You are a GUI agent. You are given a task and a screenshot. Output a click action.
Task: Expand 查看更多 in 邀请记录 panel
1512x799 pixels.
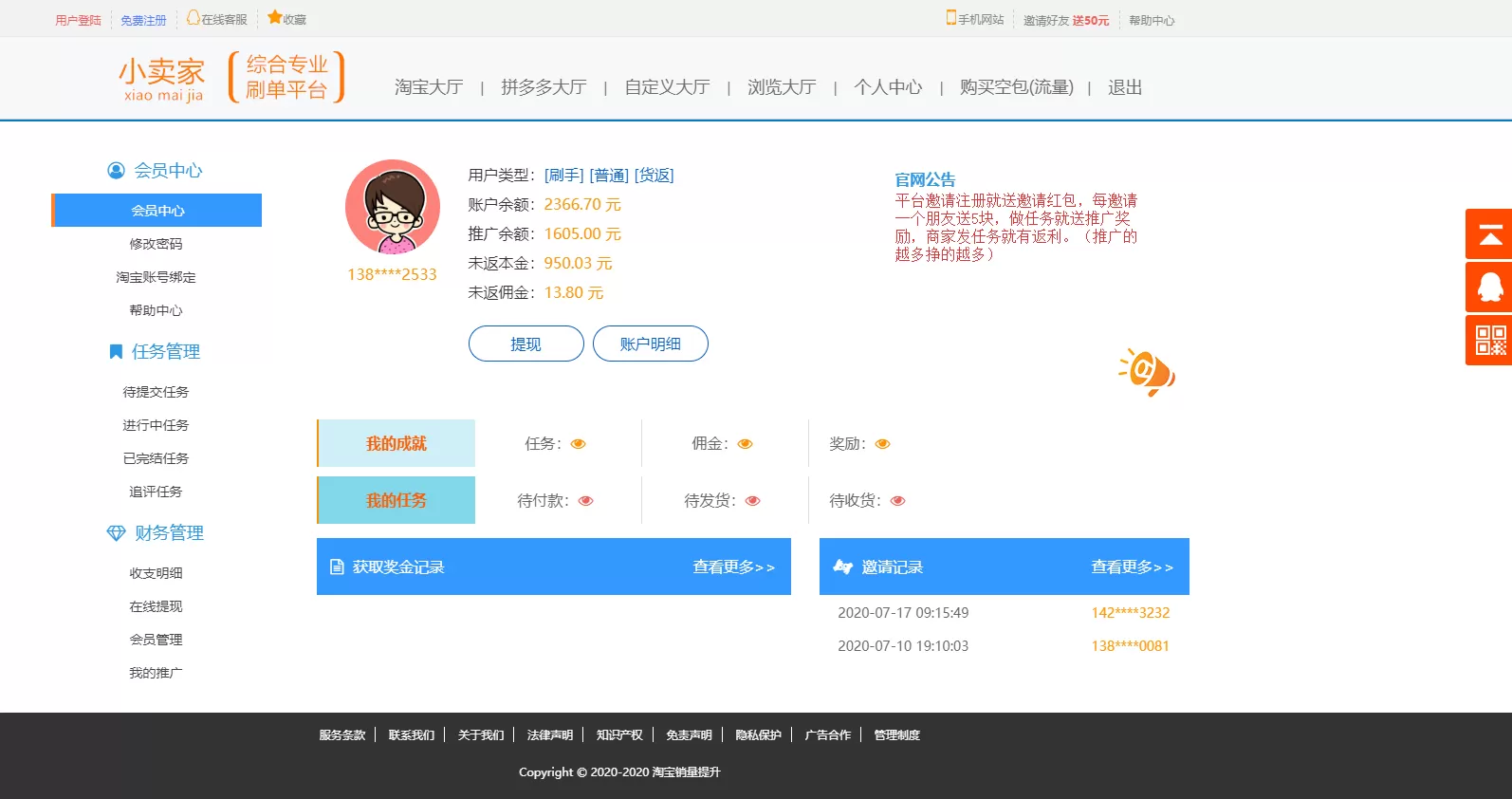(1131, 567)
